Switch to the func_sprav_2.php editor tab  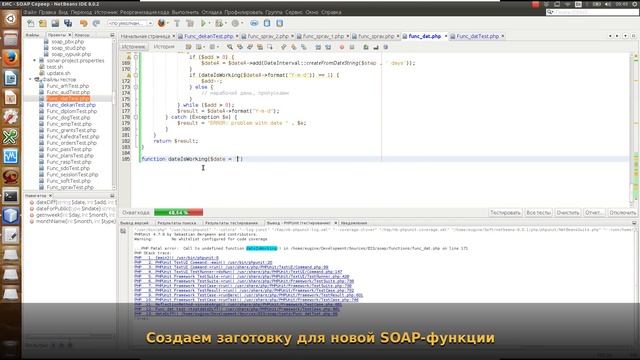click(267, 36)
